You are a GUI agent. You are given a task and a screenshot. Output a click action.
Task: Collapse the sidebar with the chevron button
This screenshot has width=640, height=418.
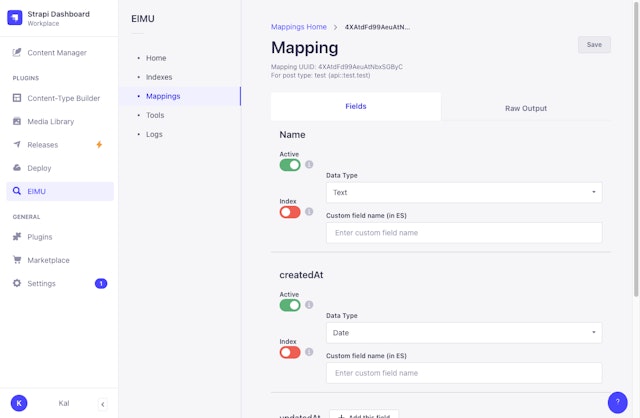point(102,403)
